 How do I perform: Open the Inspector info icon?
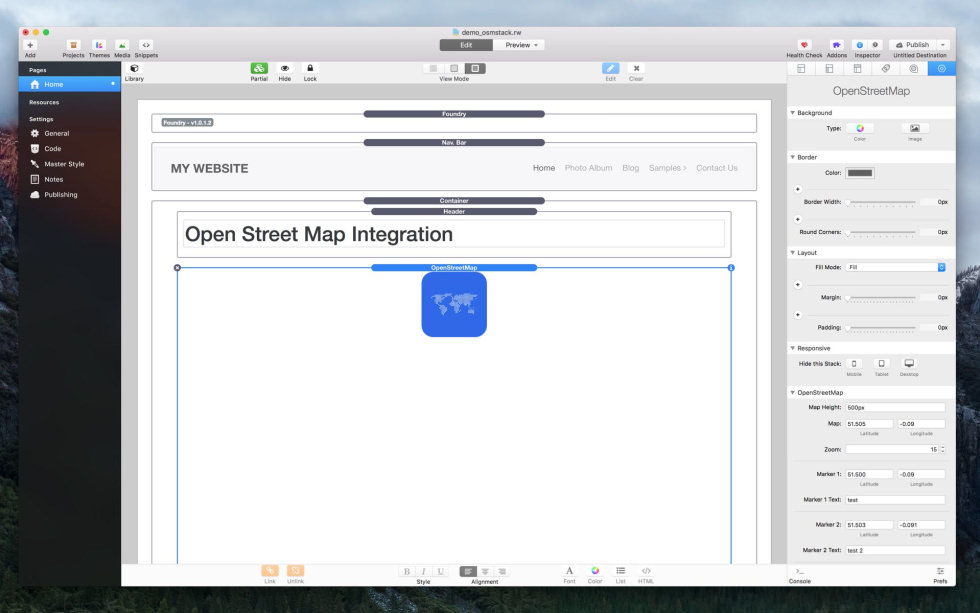point(859,45)
